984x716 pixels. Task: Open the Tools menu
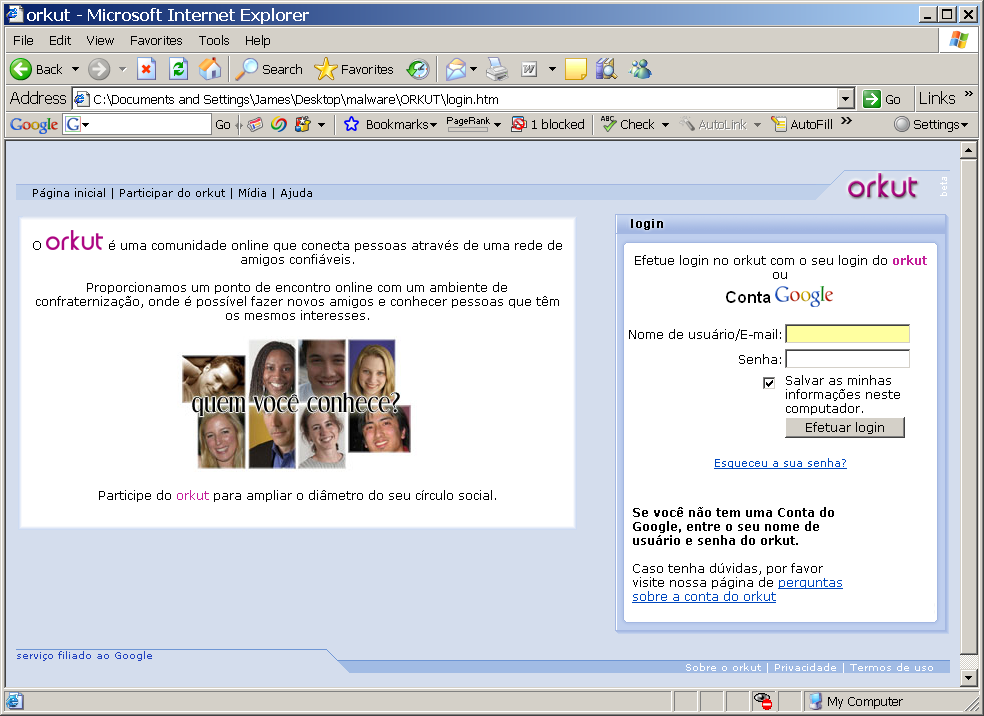click(214, 40)
